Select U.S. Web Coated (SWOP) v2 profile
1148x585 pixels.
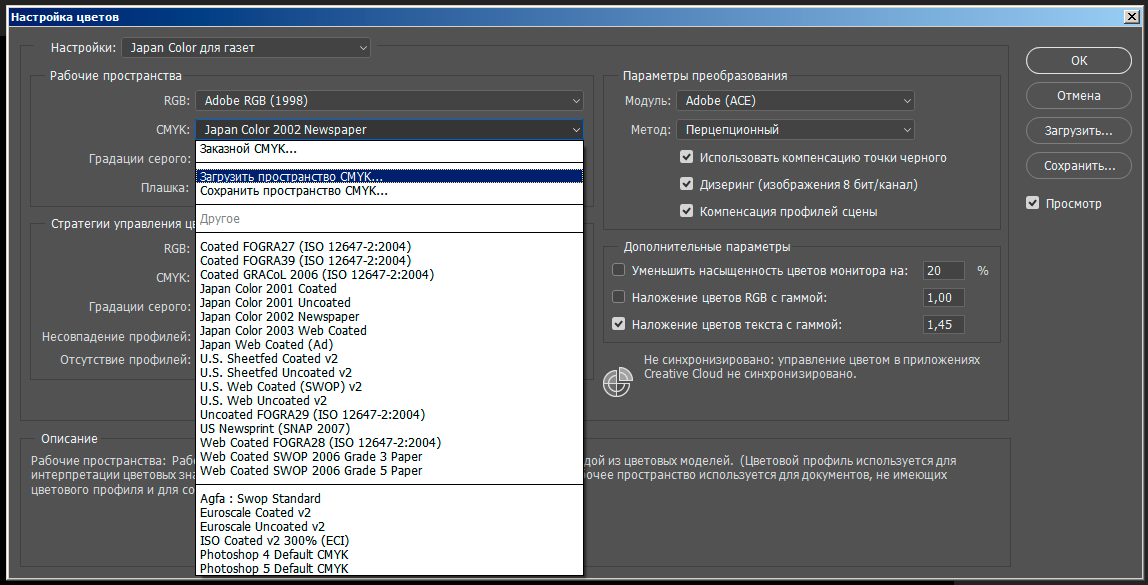point(281,386)
